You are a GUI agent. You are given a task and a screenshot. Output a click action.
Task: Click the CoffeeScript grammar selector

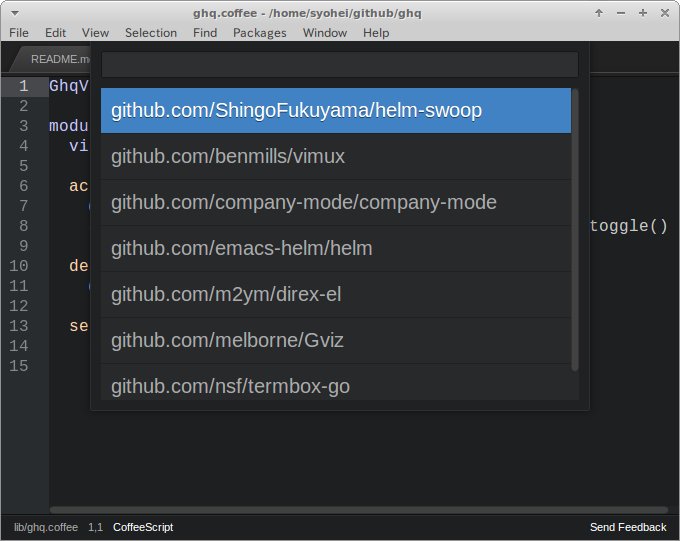(x=143, y=527)
